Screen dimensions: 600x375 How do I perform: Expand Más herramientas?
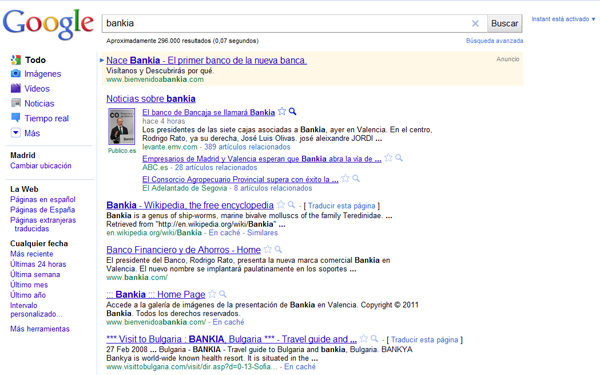[40, 329]
